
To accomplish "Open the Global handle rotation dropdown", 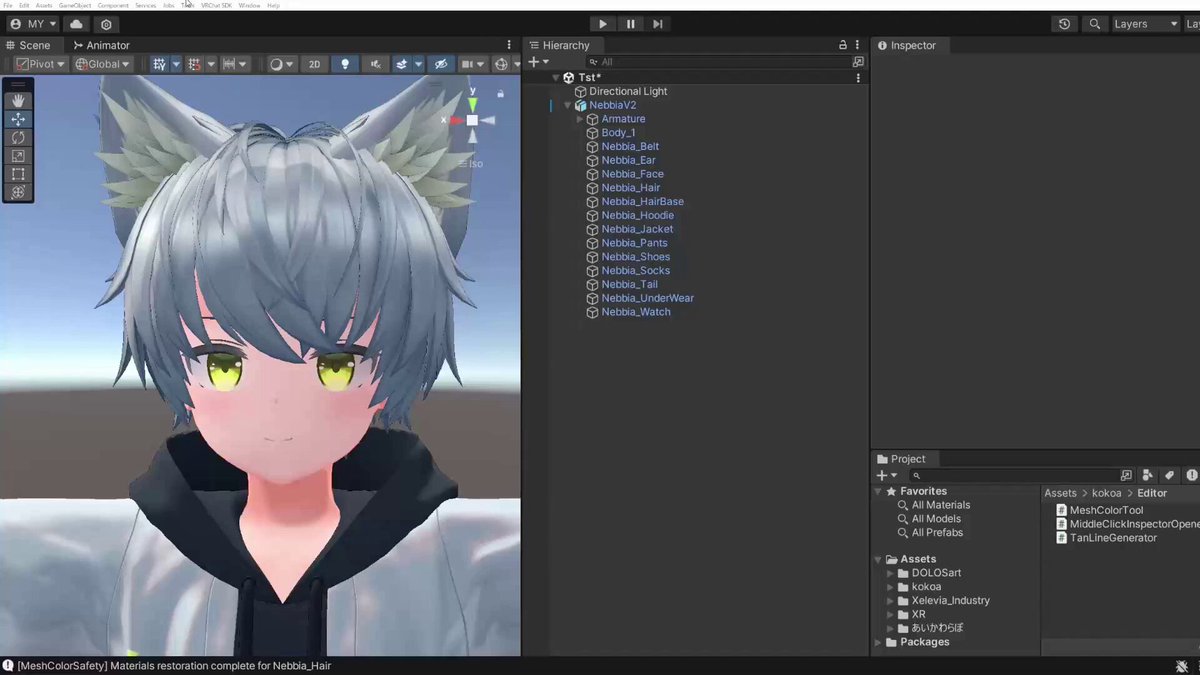I will [103, 64].
